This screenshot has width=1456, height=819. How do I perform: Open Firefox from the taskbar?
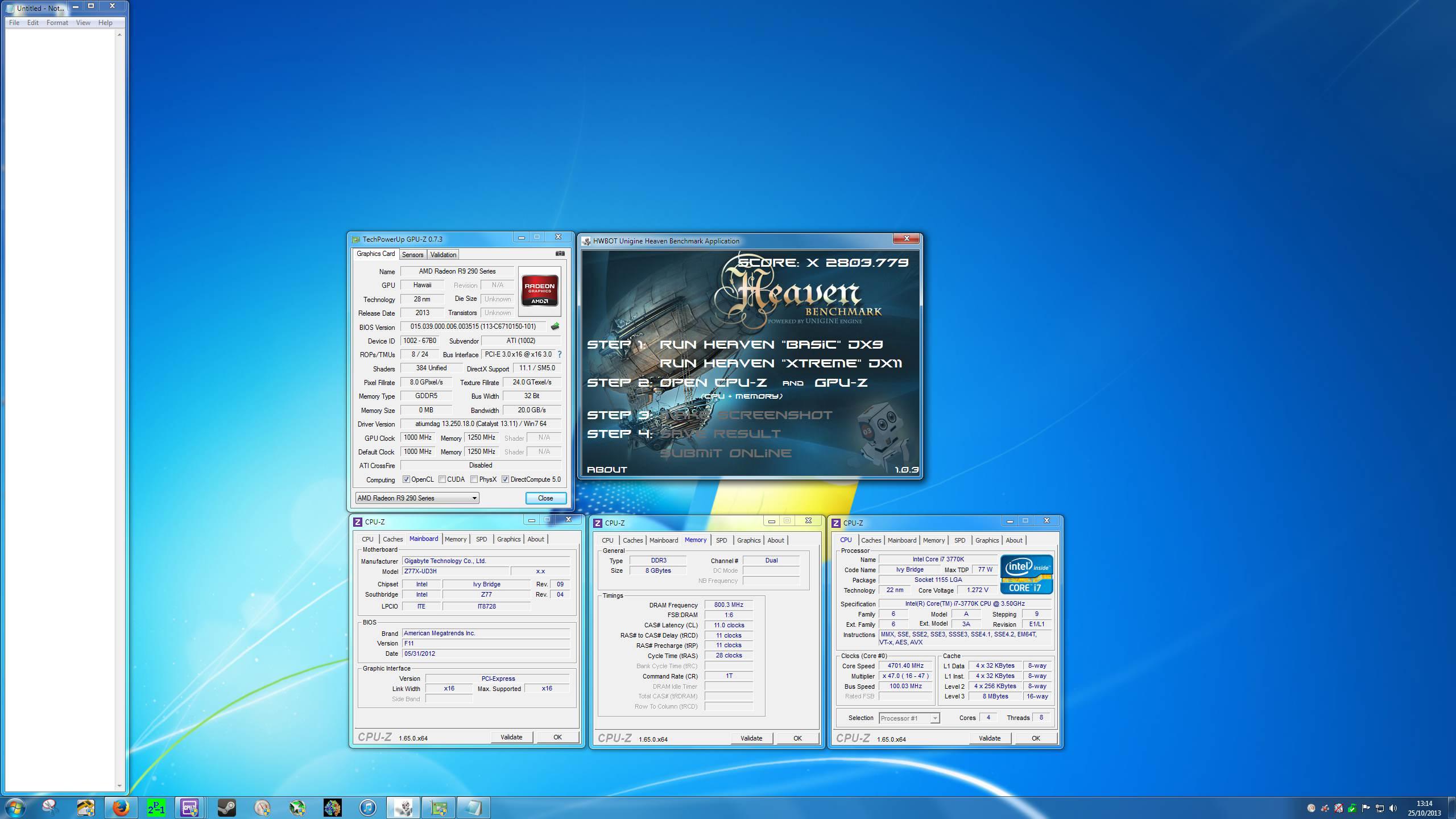click(121, 808)
